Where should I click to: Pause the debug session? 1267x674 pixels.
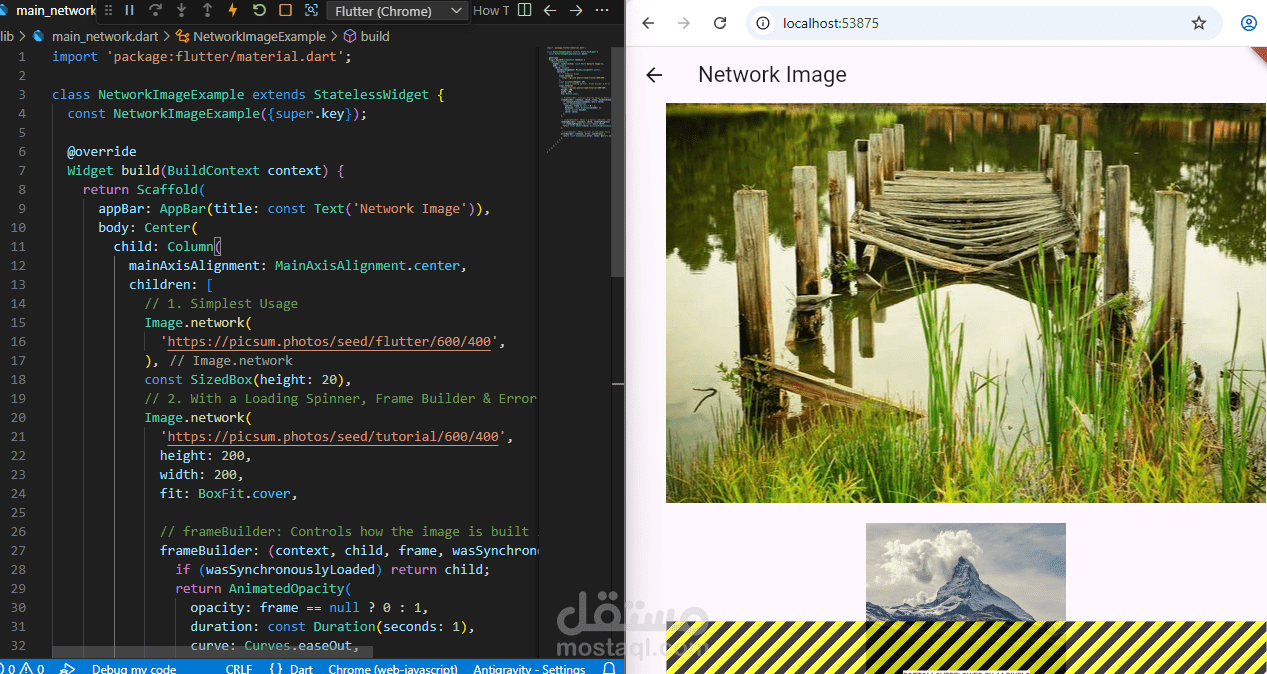tap(129, 11)
